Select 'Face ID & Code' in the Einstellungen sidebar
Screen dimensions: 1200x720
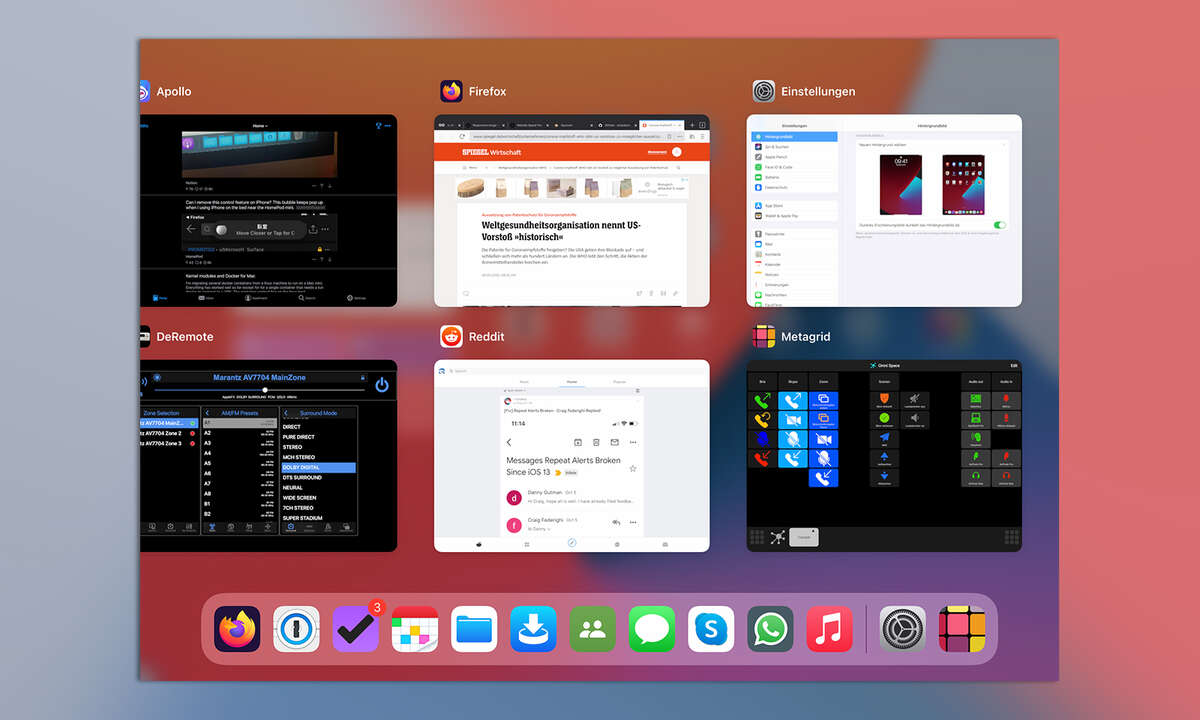pos(794,167)
